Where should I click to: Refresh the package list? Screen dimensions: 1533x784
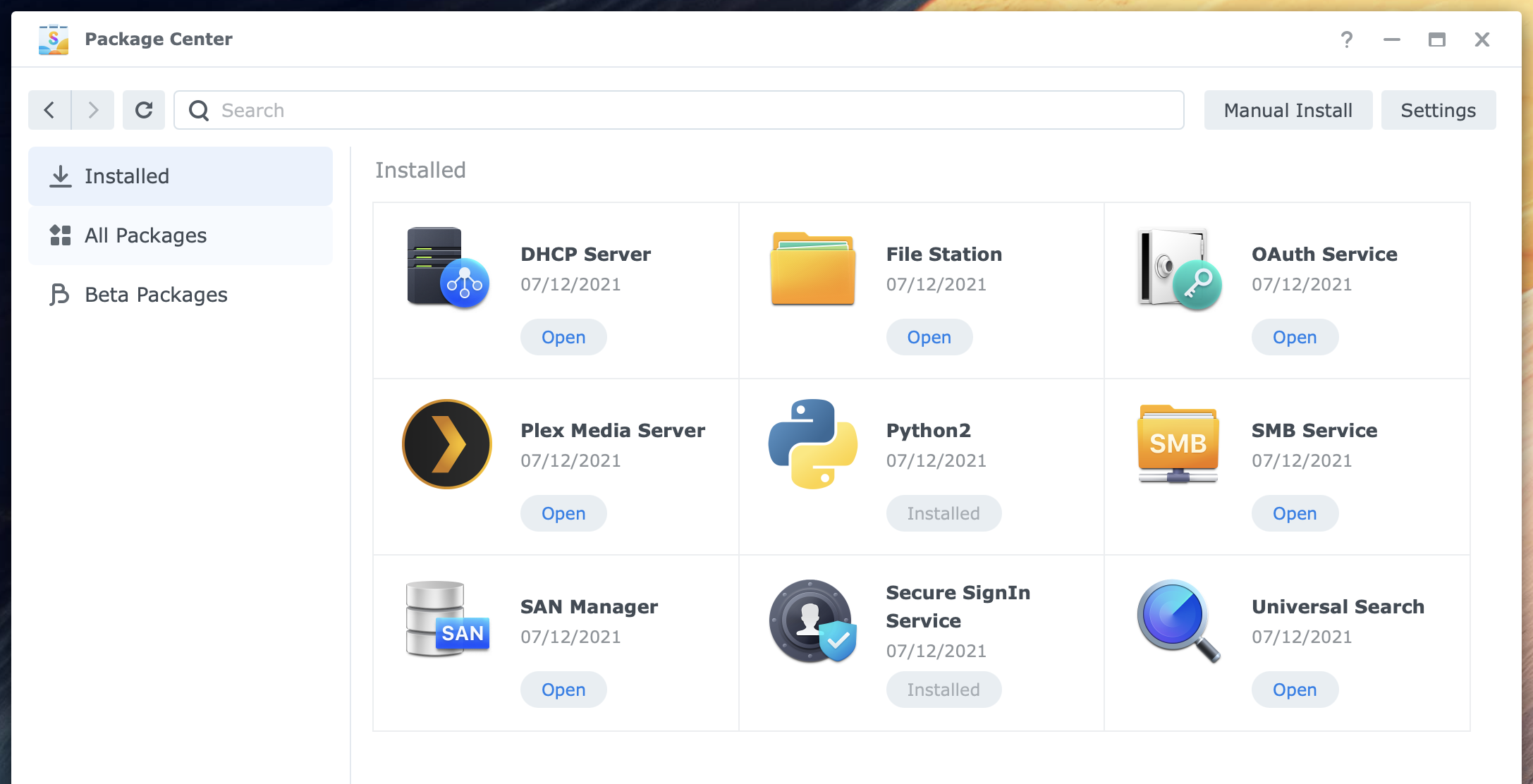click(144, 110)
